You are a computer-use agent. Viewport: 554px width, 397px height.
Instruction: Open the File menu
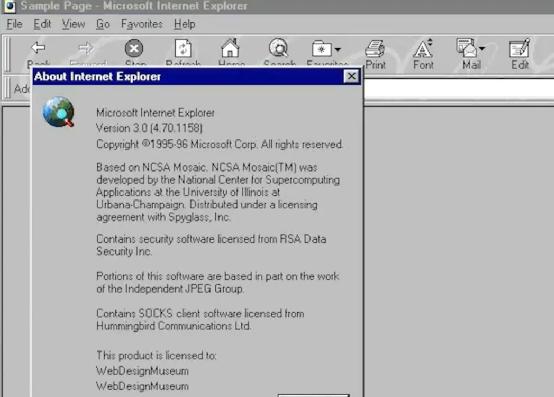coord(14,24)
